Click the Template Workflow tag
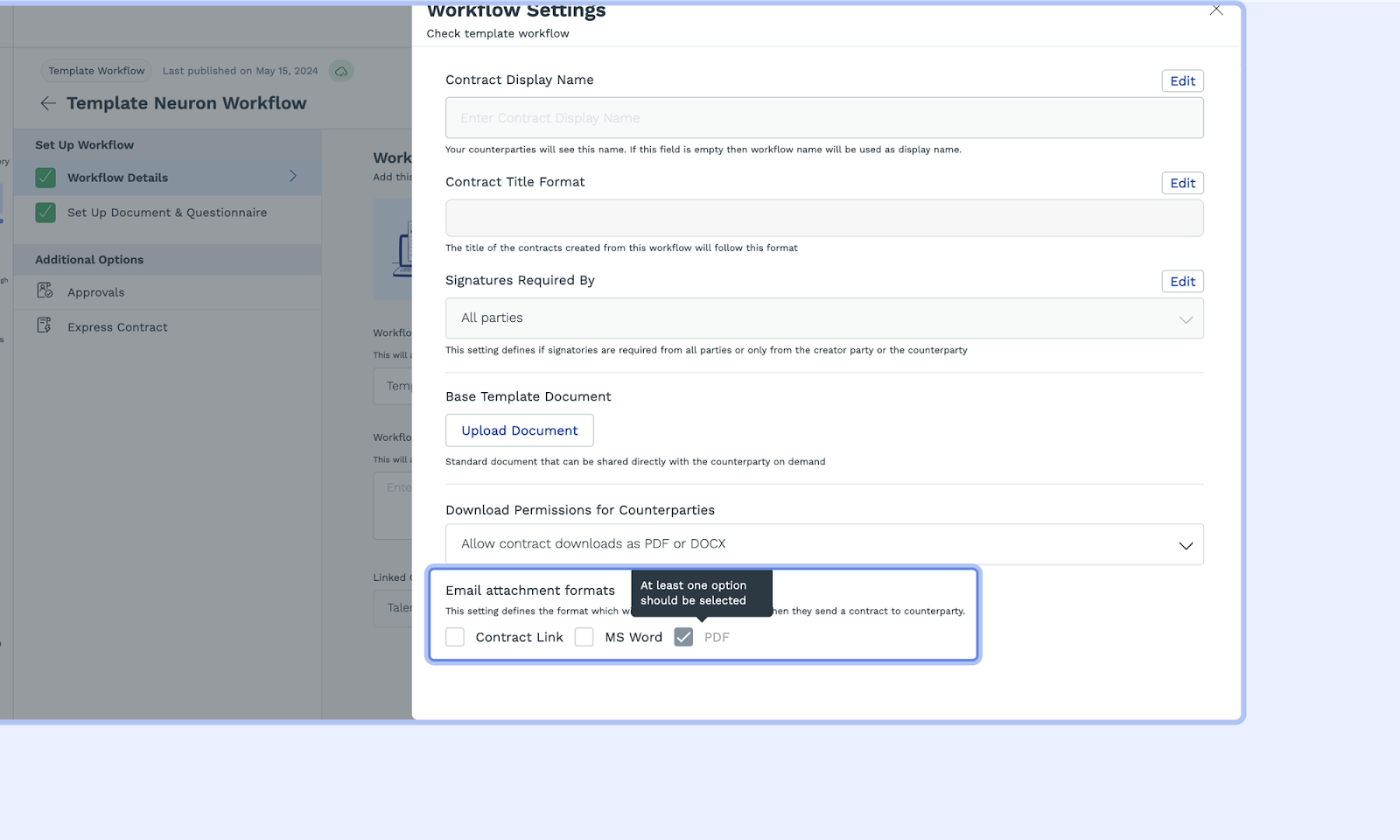Screen dimensions: 1400x840 tap(96, 71)
